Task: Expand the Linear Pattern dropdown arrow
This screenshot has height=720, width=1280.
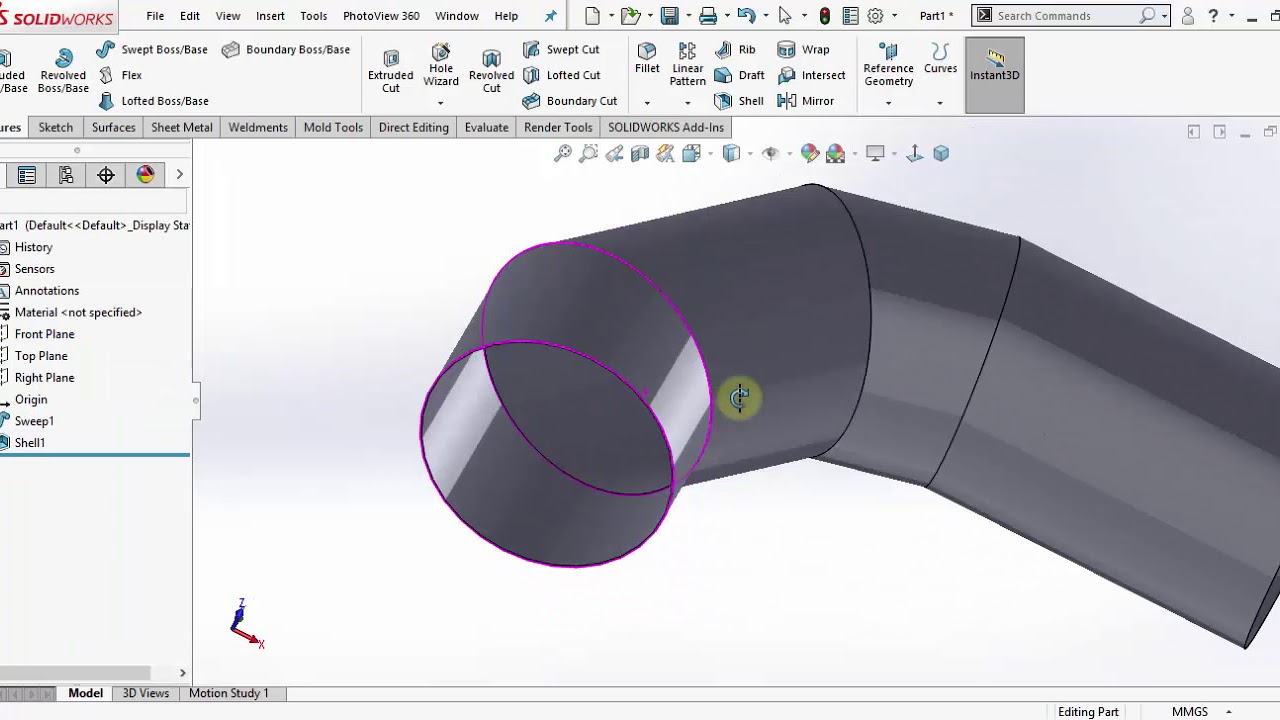Action: tap(687, 103)
